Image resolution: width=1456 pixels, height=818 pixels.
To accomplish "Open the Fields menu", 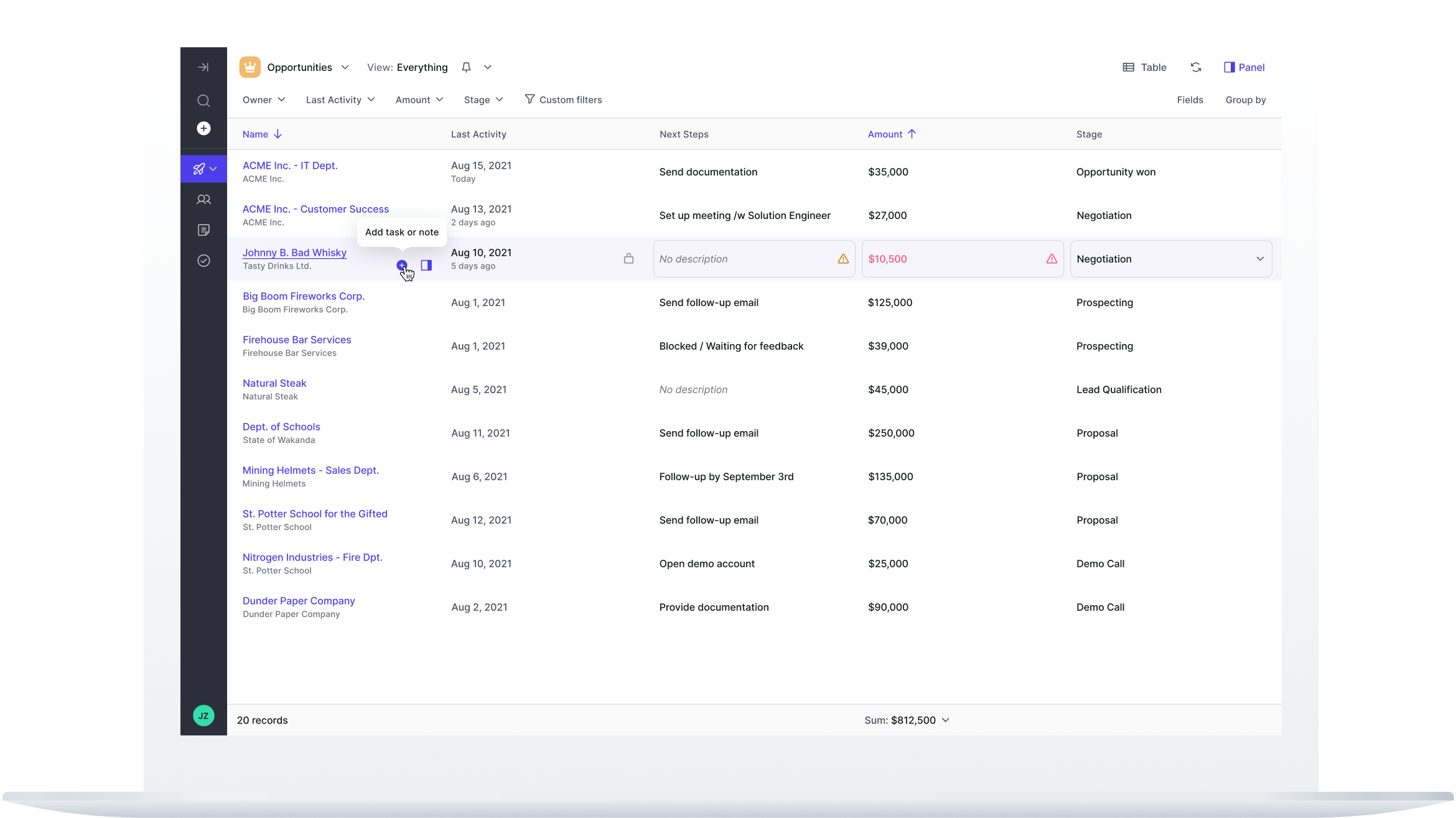I will pos(1190,100).
